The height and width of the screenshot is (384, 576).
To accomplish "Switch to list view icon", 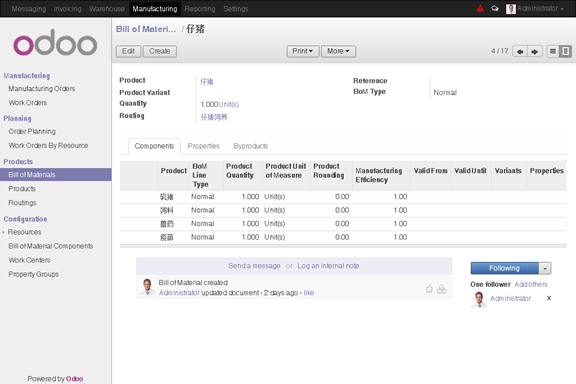I will coord(553,51).
